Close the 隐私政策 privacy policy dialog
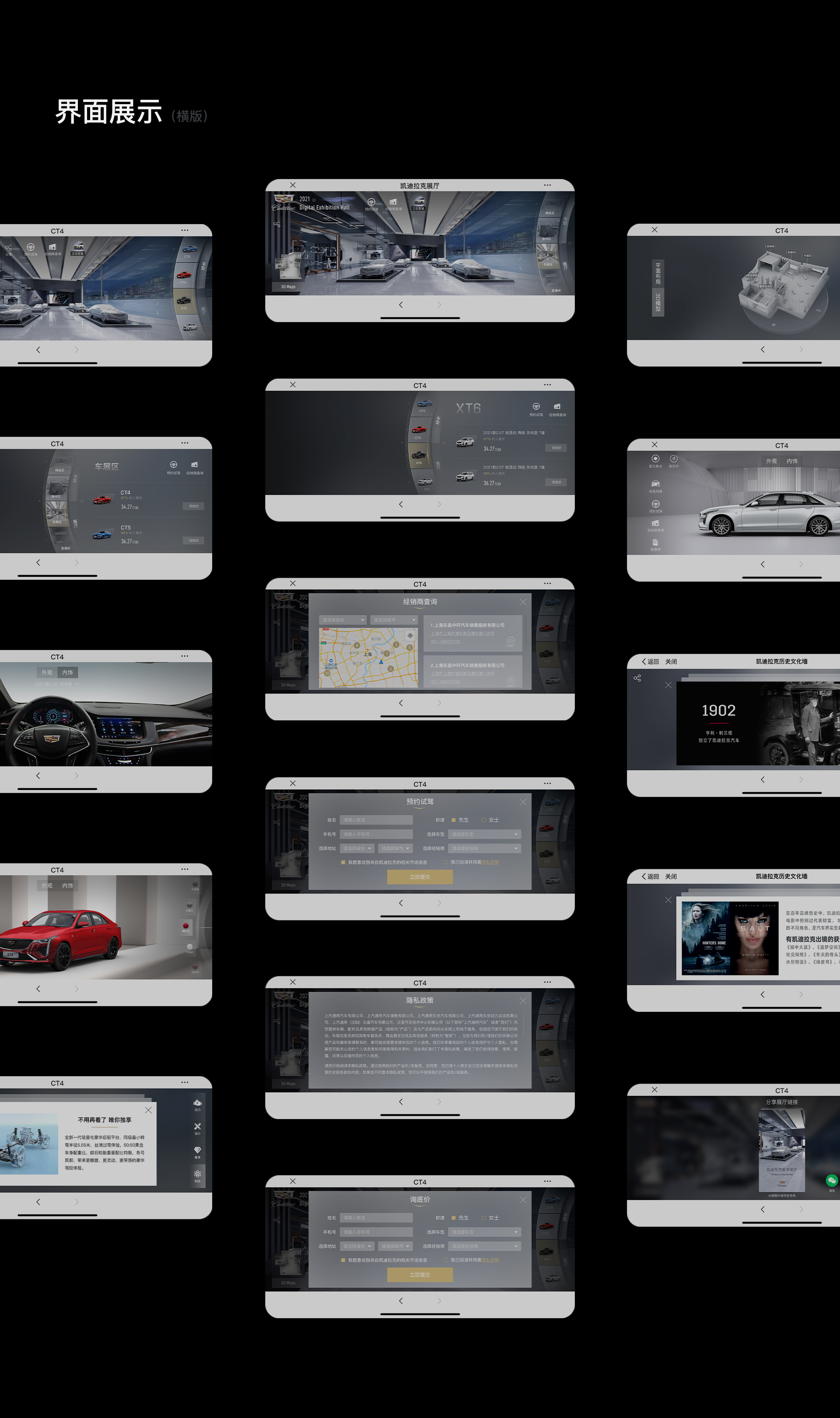Image resolution: width=840 pixels, height=1418 pixels. pyautogui.click(x=523, y=1001)
